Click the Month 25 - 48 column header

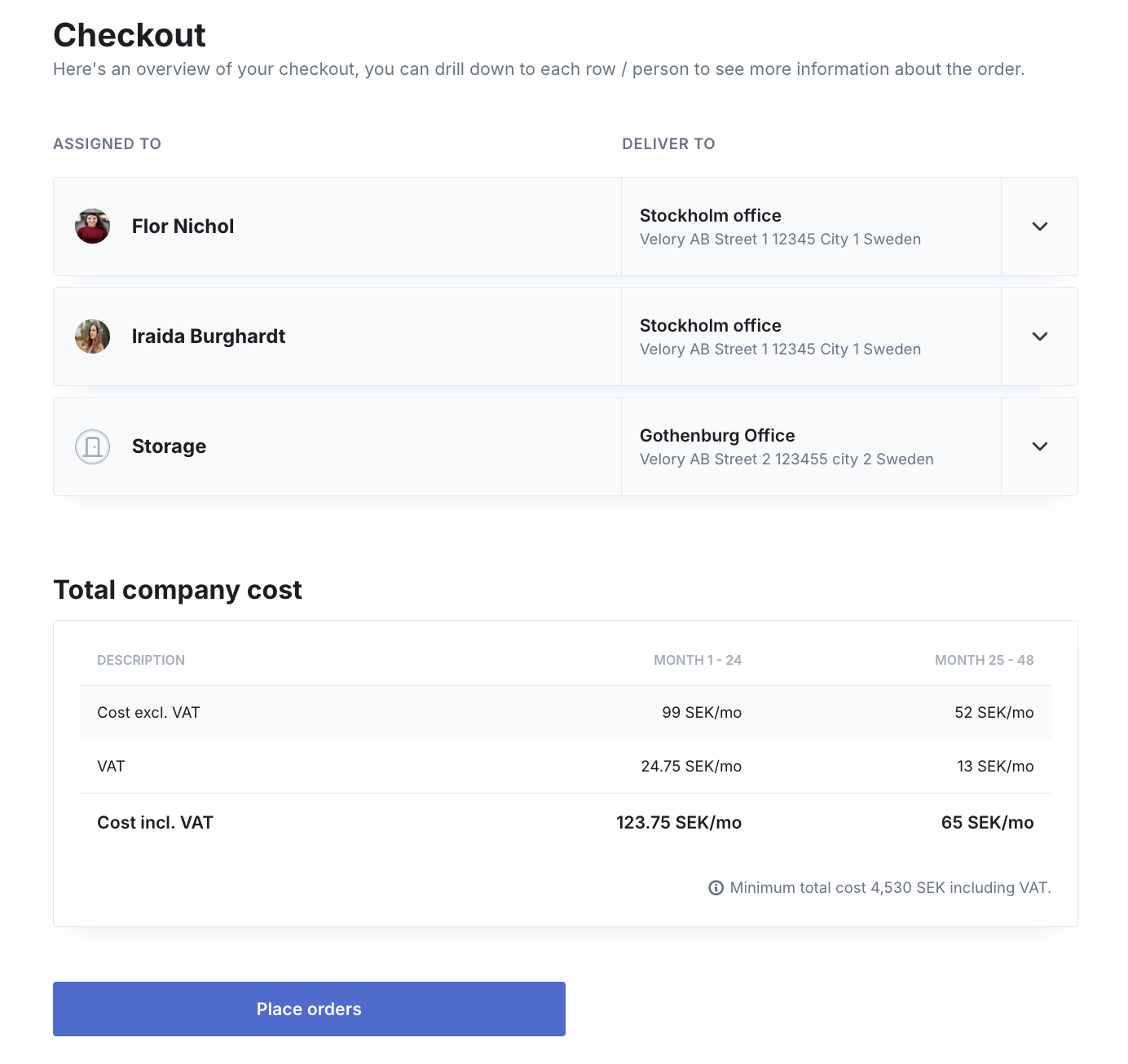[x=984, y=660]
